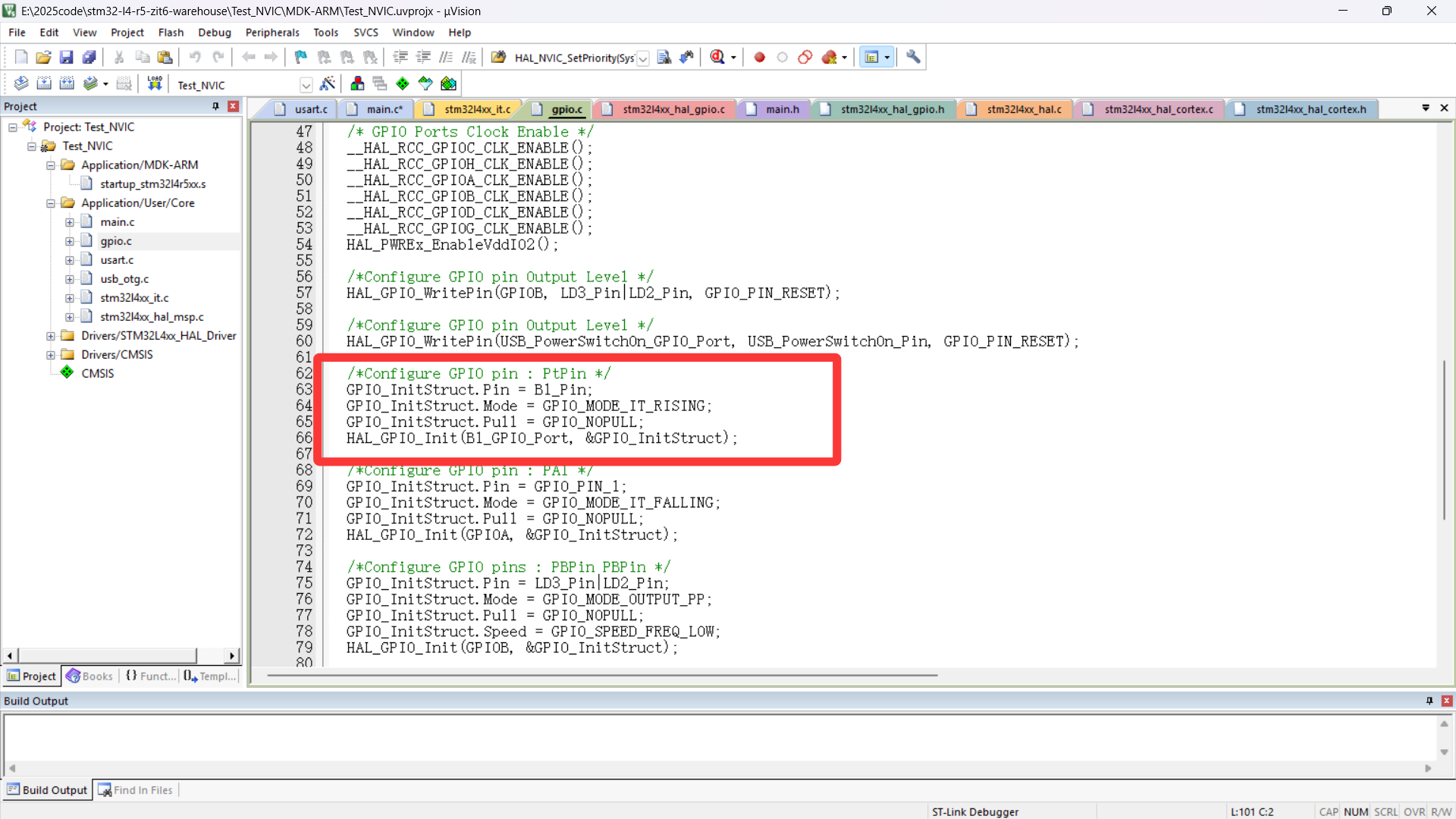Open the Test_NVIC target dropdown

pyautogui.click(x=306, y=85)
